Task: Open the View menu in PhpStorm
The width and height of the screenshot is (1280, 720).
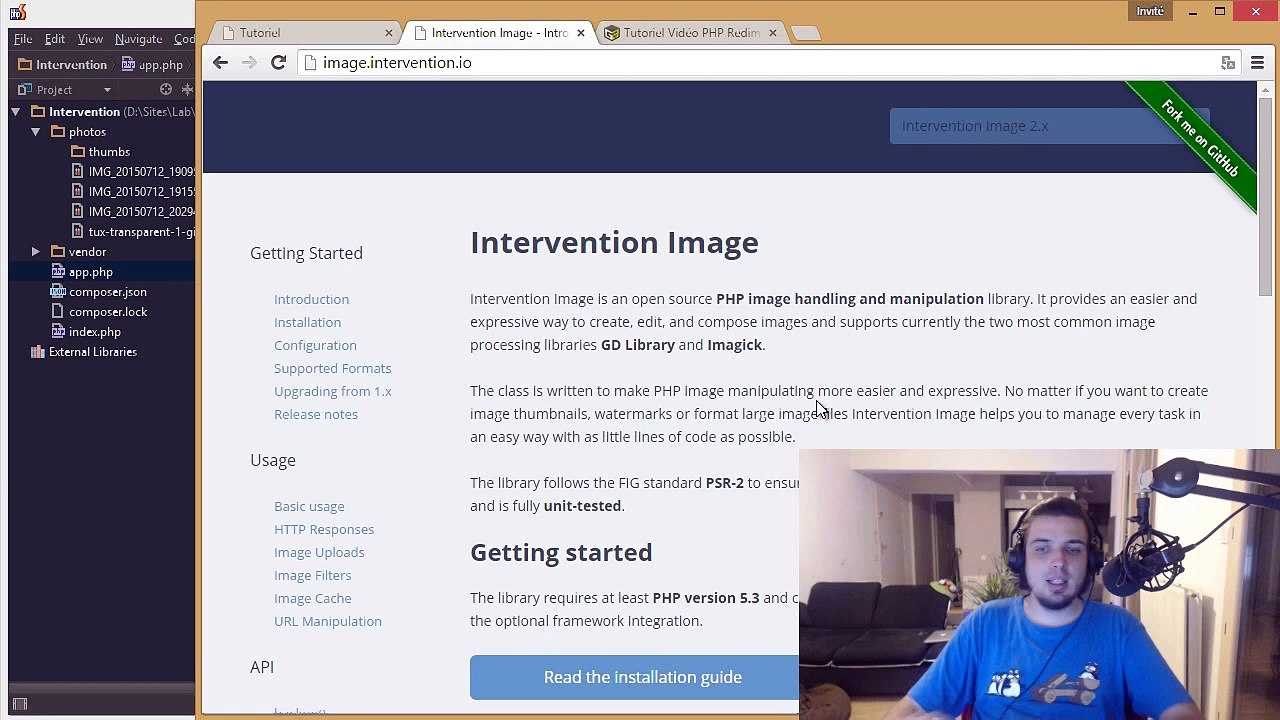Action: click(90, 39)
